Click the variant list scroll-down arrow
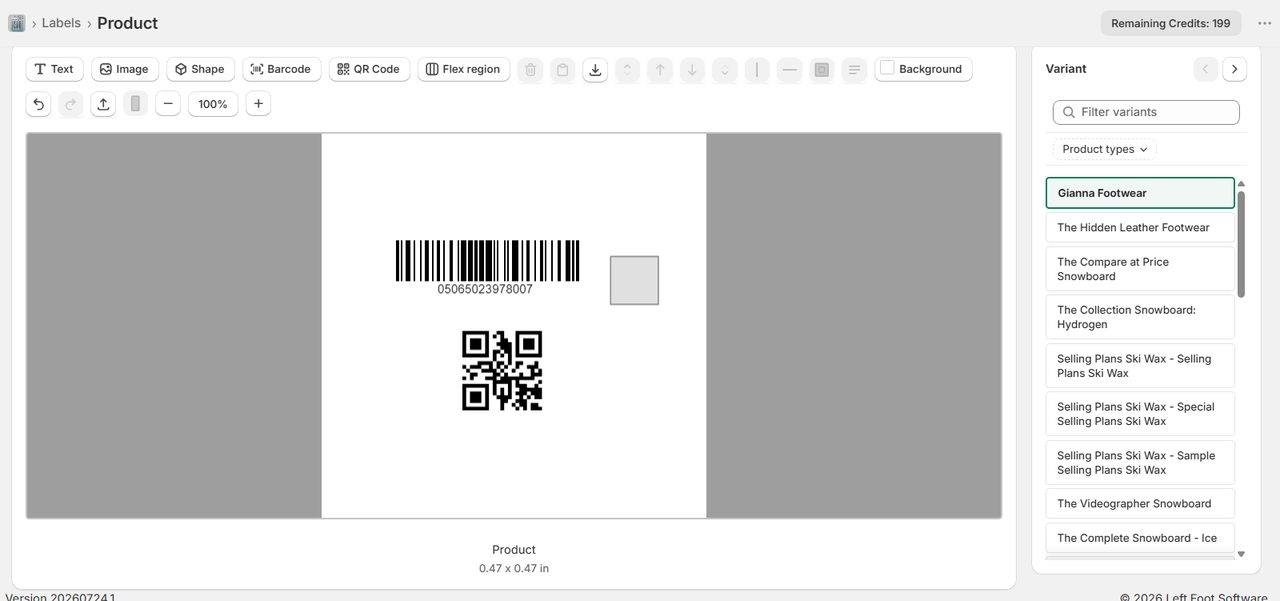 1241,554
